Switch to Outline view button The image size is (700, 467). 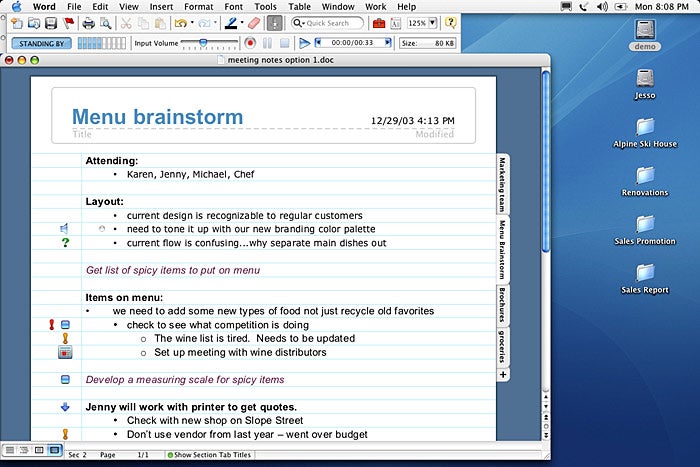[x=25, y=450]
